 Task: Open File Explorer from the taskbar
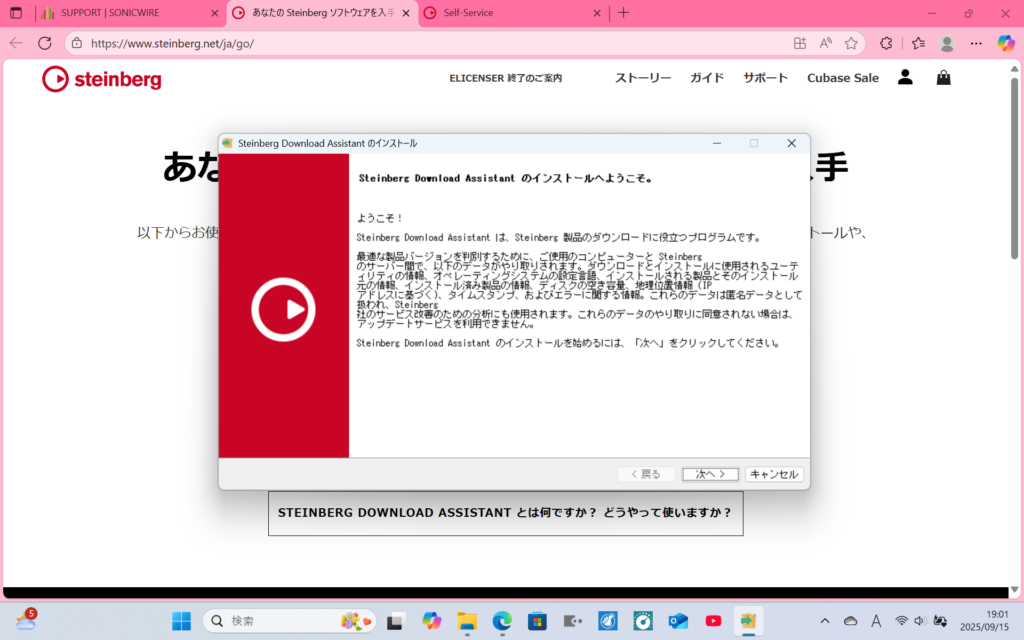(x=466, y=621)
